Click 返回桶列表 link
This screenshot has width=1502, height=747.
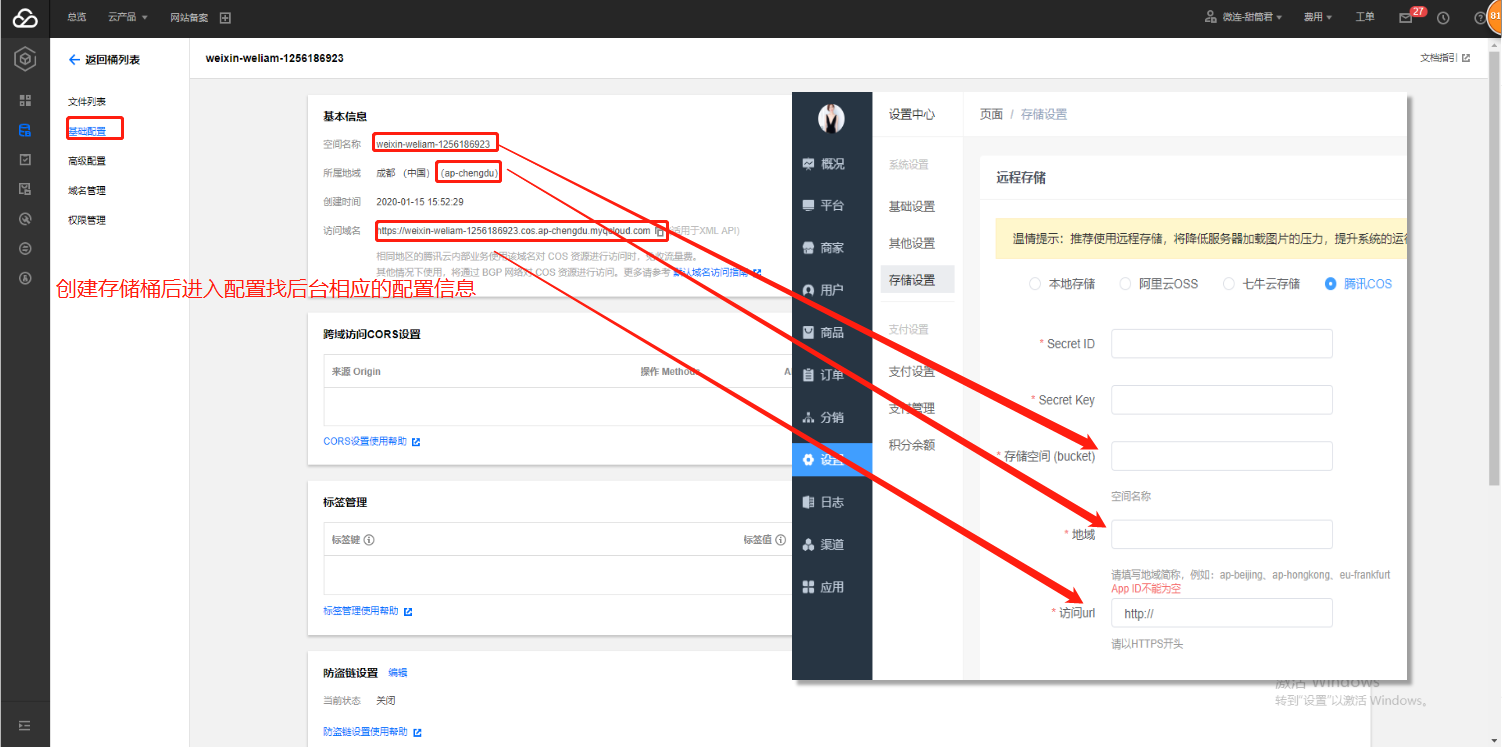coord(112,60)
